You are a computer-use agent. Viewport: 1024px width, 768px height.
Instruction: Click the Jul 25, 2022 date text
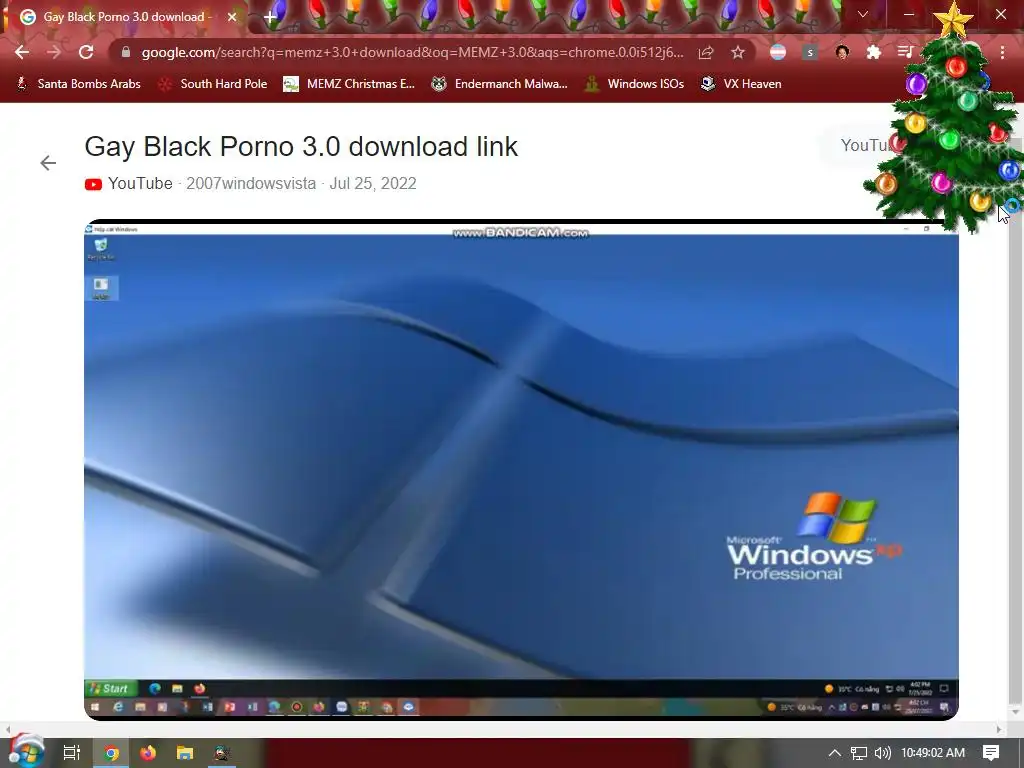tap(373, 184)
